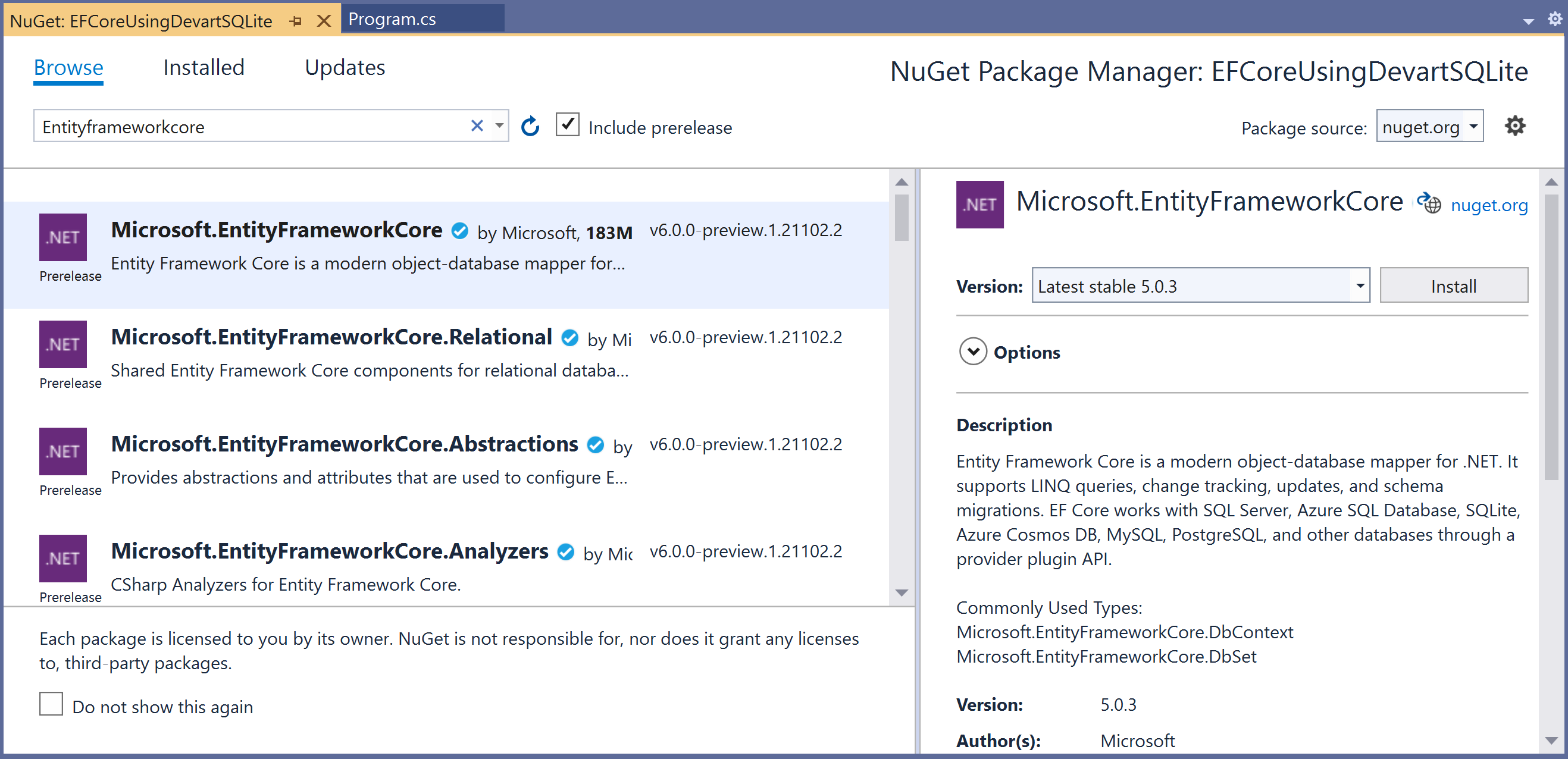Check the Do not show this again box
Screen dimensions: 1568x759
pos(51,704)
